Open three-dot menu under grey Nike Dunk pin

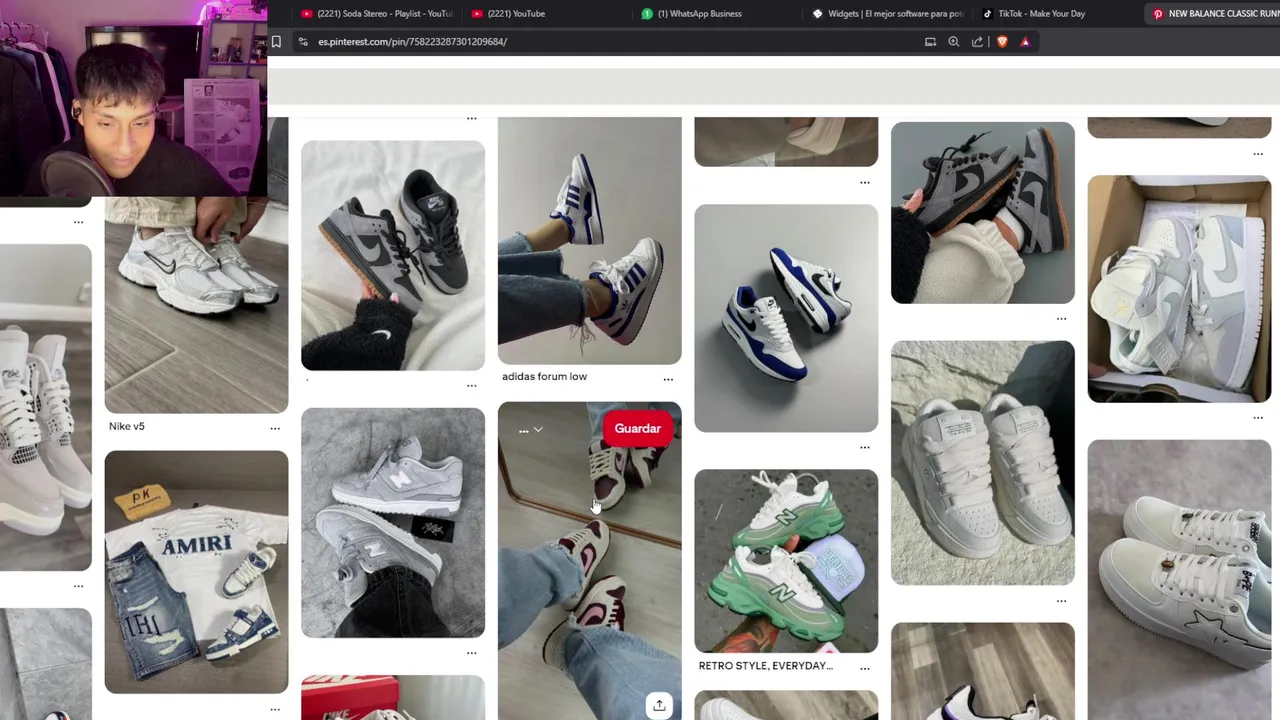click(x=471, y=385)
